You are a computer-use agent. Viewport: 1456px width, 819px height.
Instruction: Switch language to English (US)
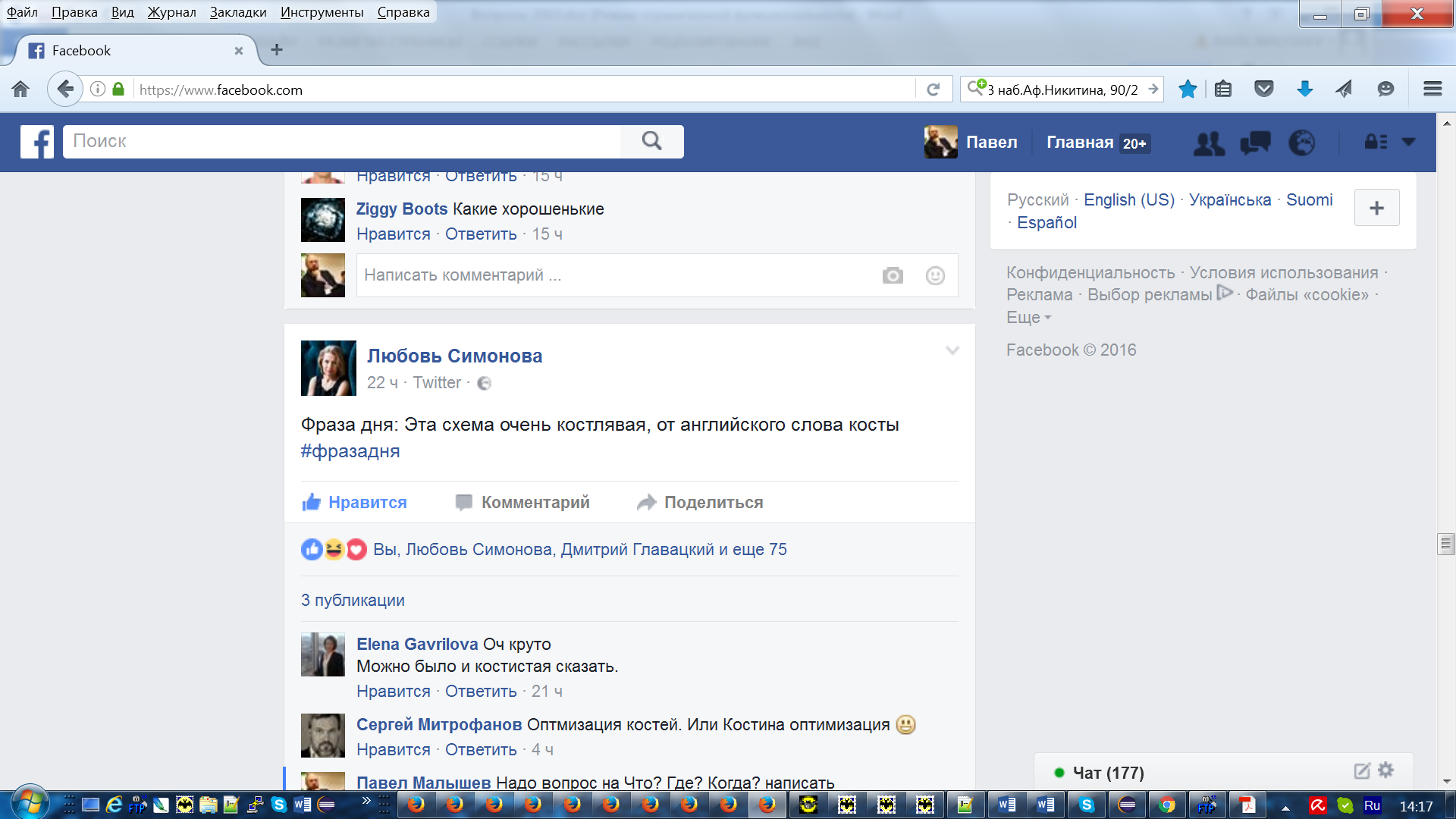tap(1129, 199)
